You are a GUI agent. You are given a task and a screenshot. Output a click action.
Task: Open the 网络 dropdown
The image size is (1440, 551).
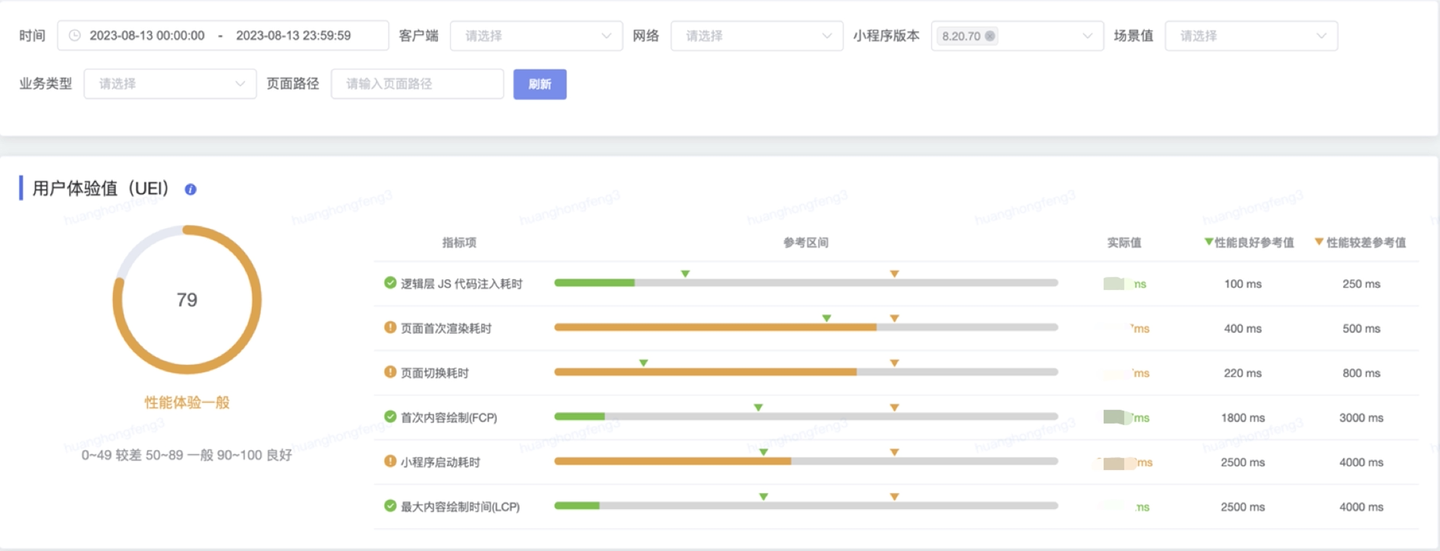click(756, 36)
